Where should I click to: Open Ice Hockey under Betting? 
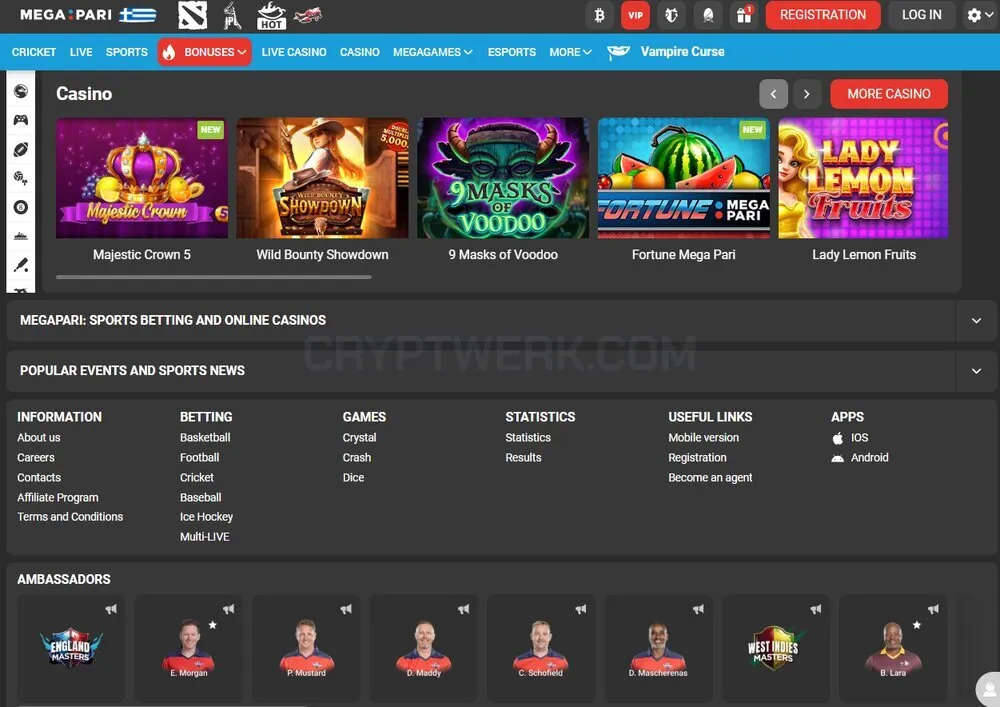pyautogui.click(x=206, y=516)
